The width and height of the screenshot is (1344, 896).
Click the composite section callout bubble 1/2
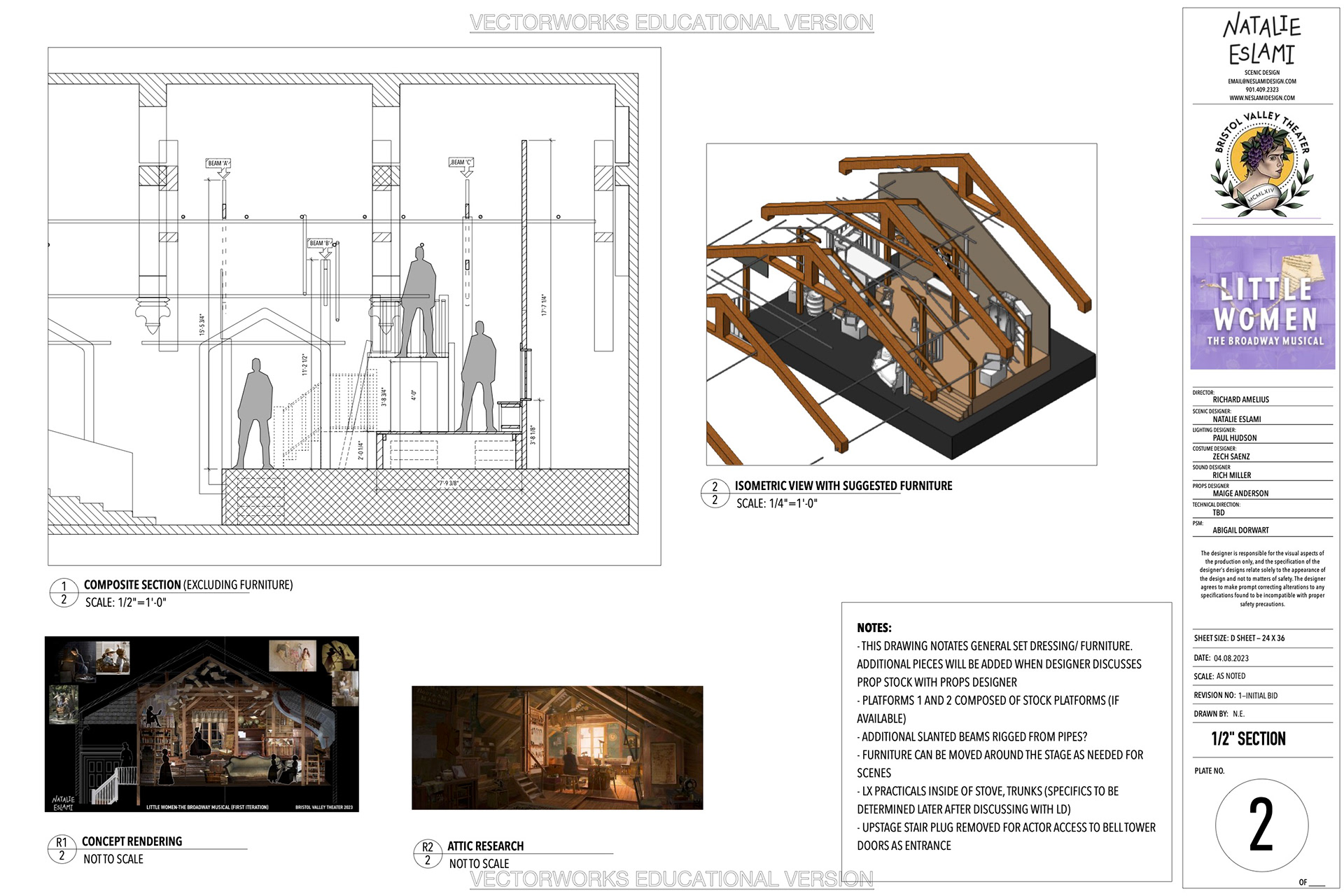pos(64,592)
